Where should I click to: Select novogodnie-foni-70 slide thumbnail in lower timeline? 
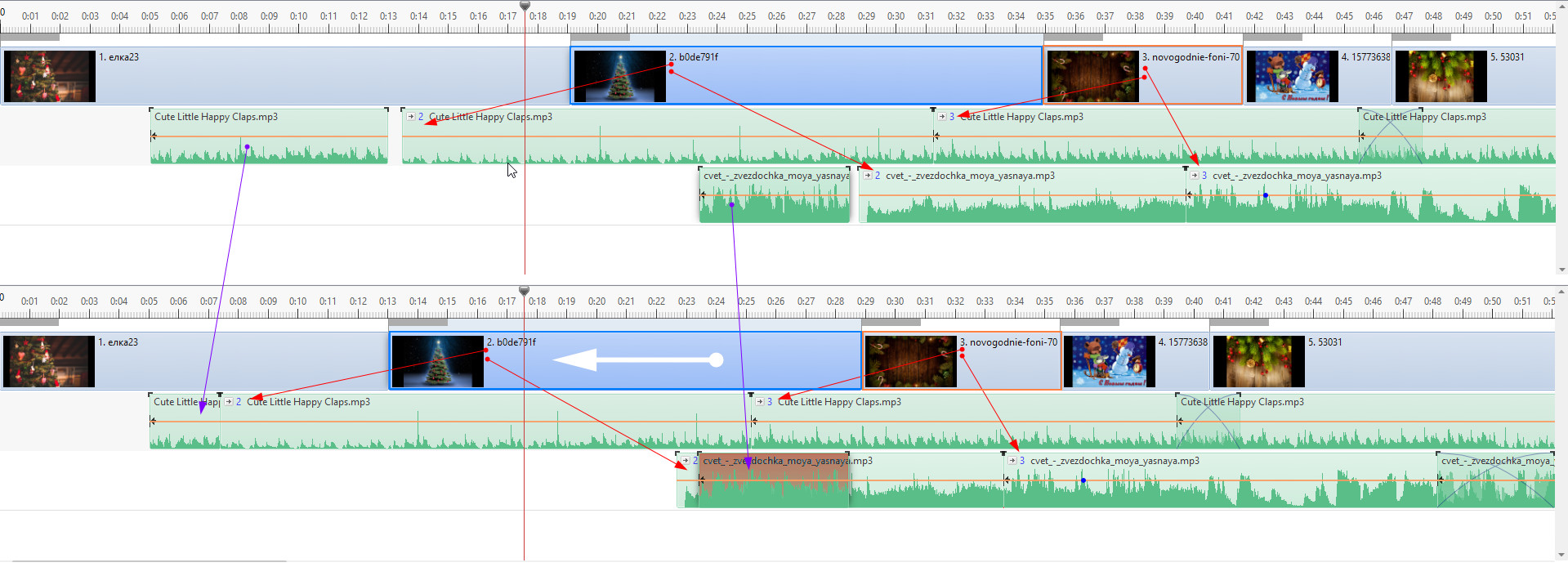910,361
